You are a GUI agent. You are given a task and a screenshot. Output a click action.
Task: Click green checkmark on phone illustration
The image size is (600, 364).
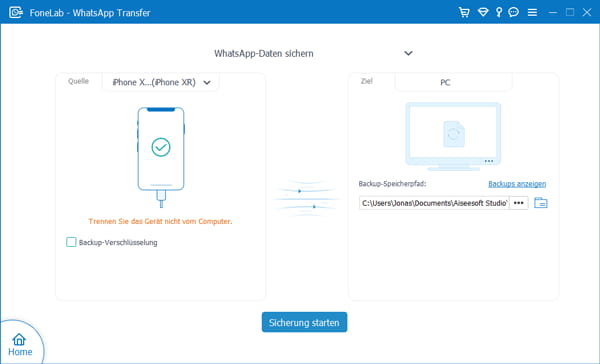[161, 147]
